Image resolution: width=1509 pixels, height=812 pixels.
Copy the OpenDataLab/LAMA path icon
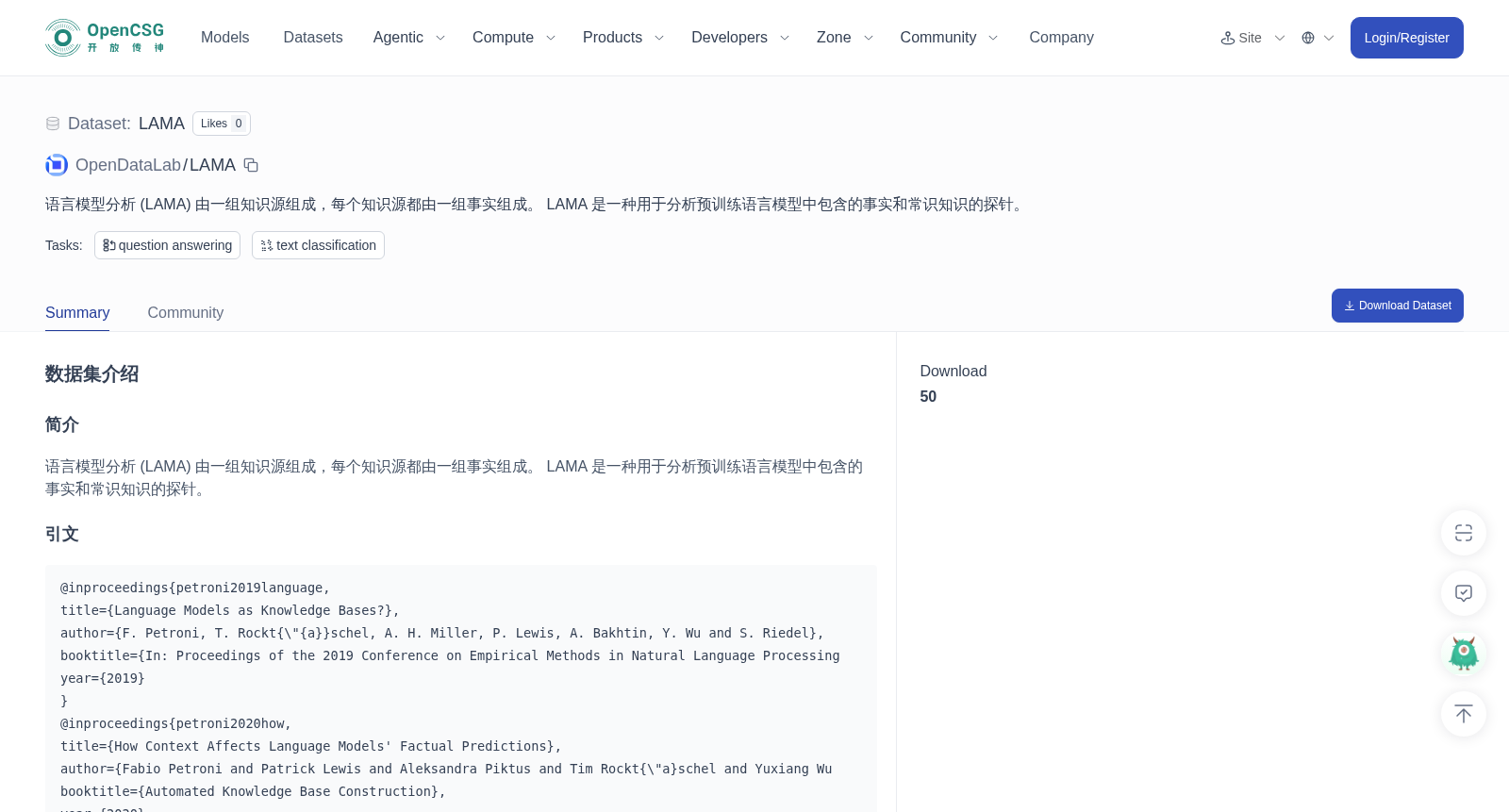pos(251,165)
